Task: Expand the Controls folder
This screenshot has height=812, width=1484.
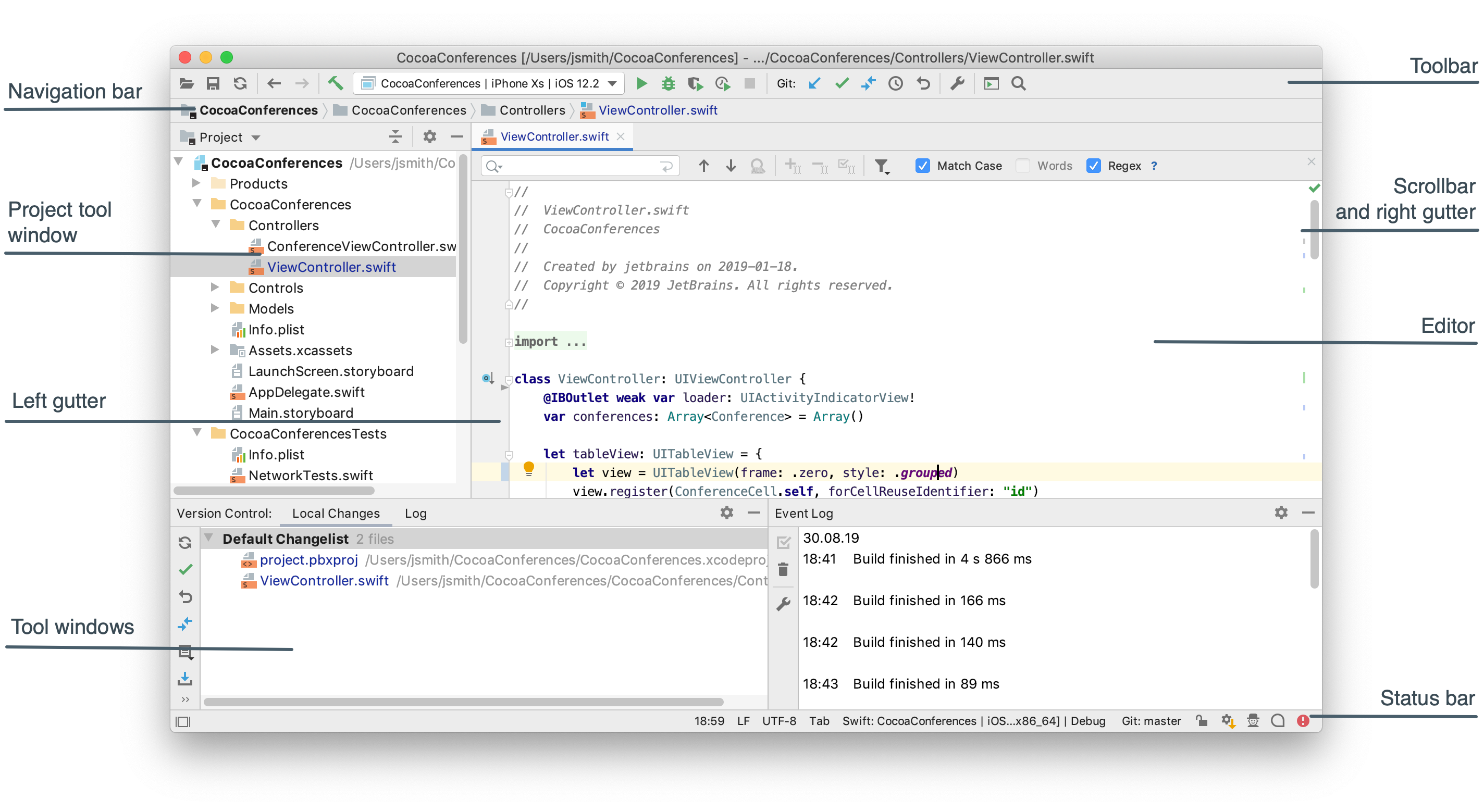Action: click(215, 287)
